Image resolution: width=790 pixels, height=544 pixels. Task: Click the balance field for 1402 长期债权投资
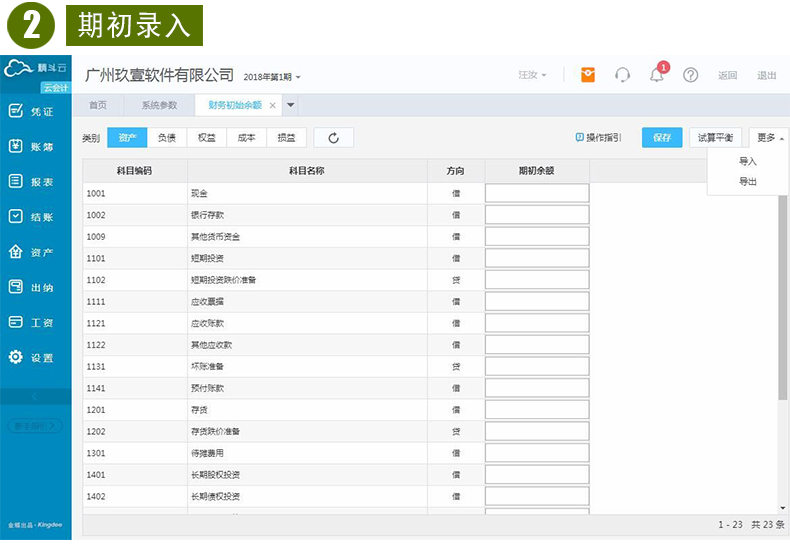click(x=537, y=497)
